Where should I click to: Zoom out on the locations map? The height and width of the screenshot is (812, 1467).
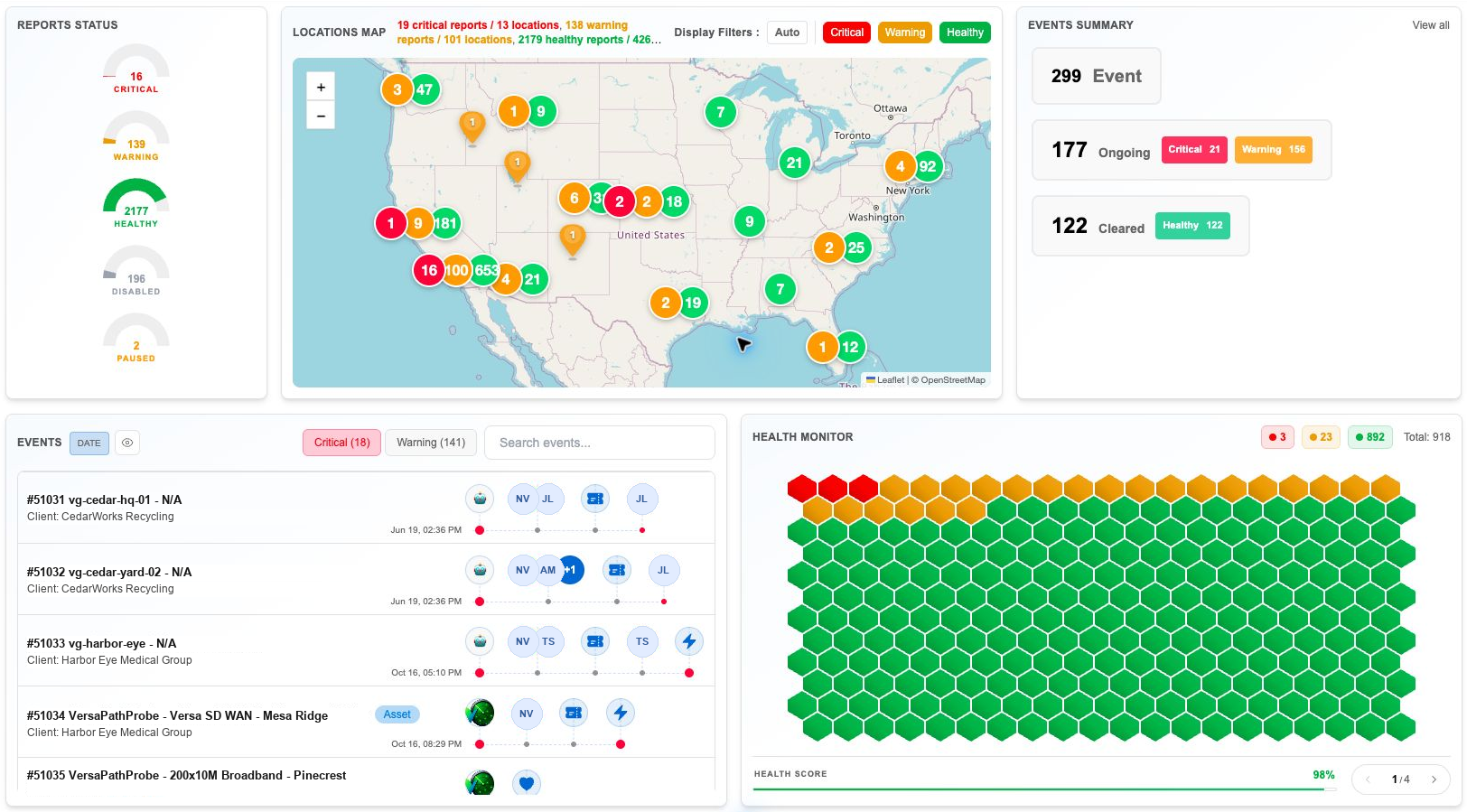click(x=321, y=116)
